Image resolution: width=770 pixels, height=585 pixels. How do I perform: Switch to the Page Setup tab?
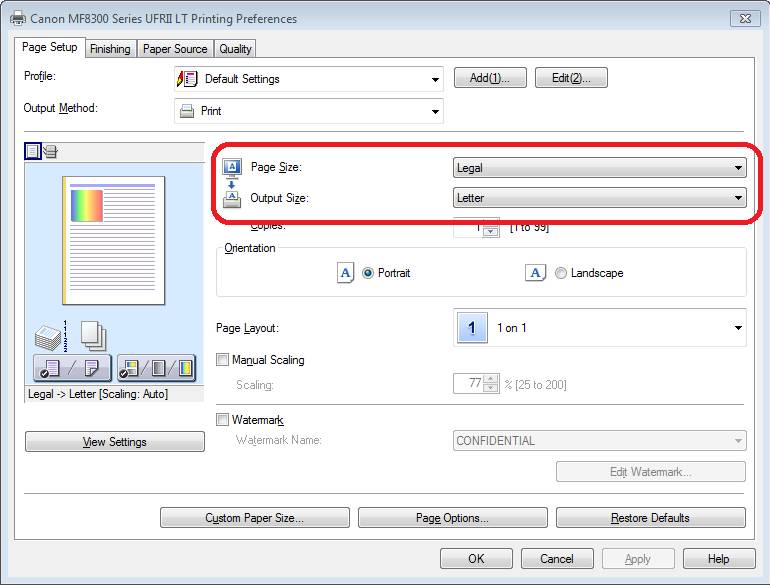tap(50, 48)
